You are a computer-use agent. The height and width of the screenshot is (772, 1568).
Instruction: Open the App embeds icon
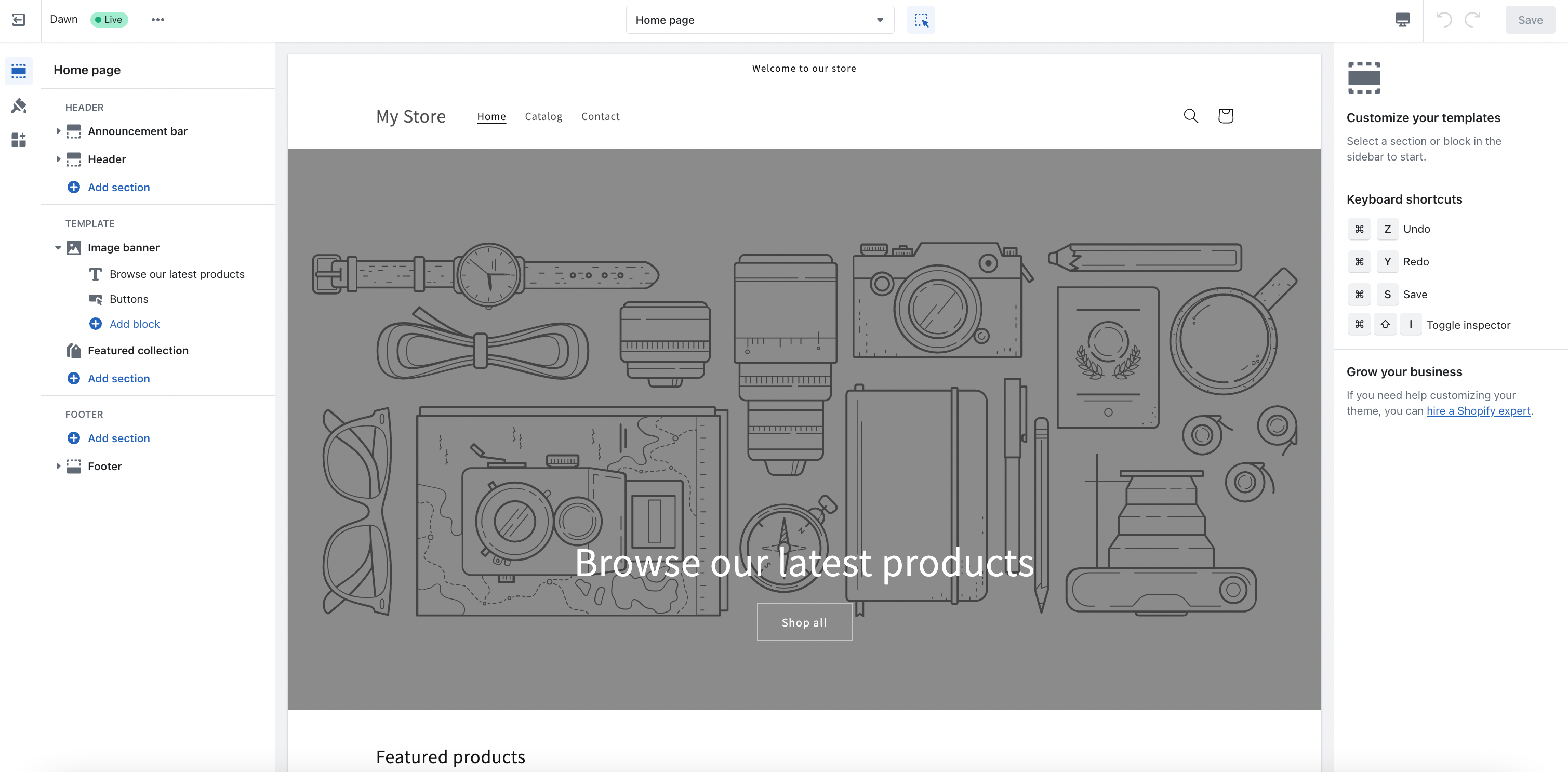point(19,140)
